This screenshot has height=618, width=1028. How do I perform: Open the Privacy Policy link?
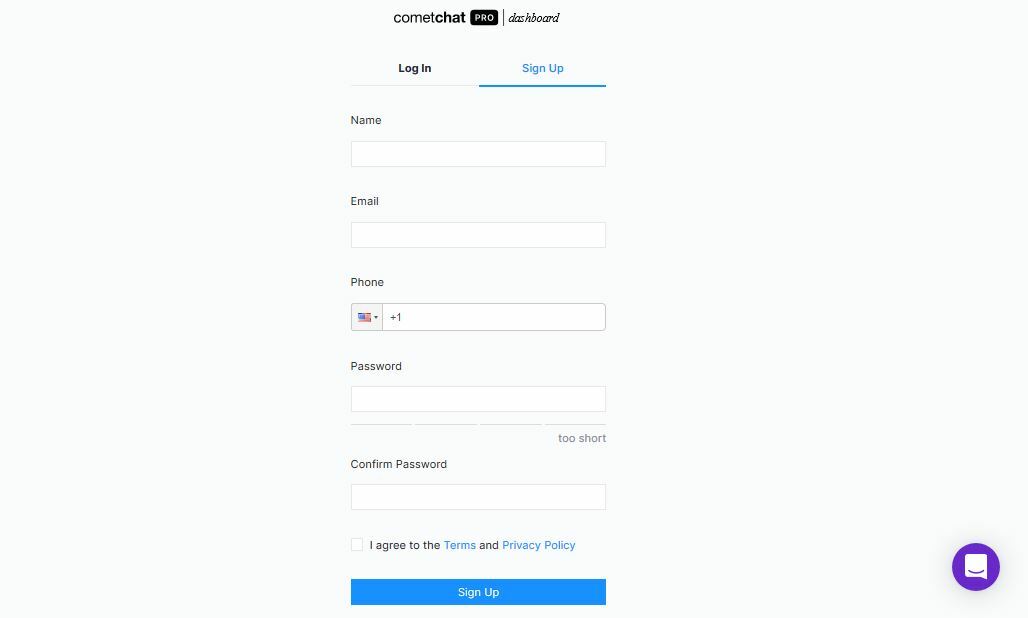click(x=538, y=545)
